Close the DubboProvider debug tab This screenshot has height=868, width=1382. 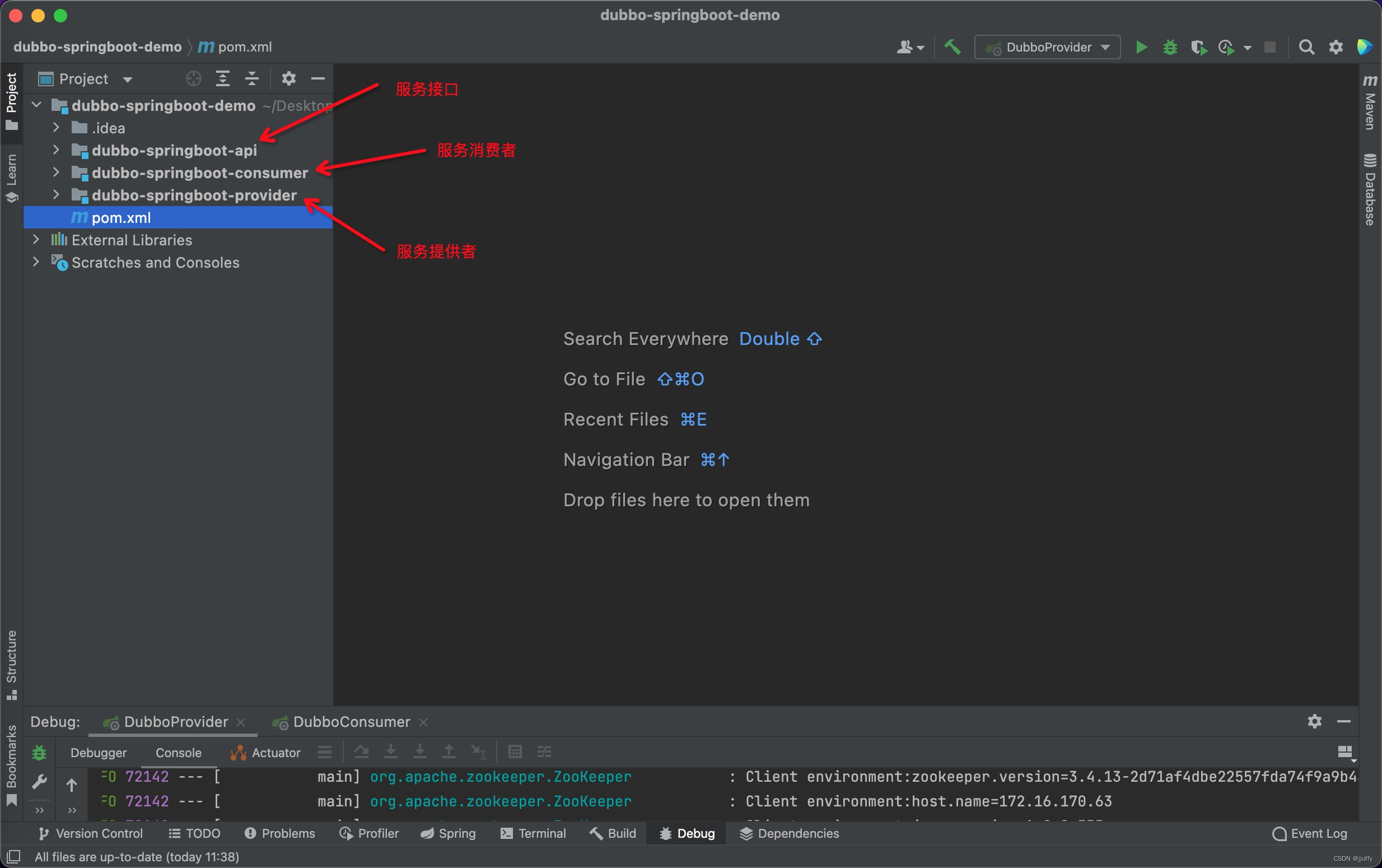(x=241, y=722)
